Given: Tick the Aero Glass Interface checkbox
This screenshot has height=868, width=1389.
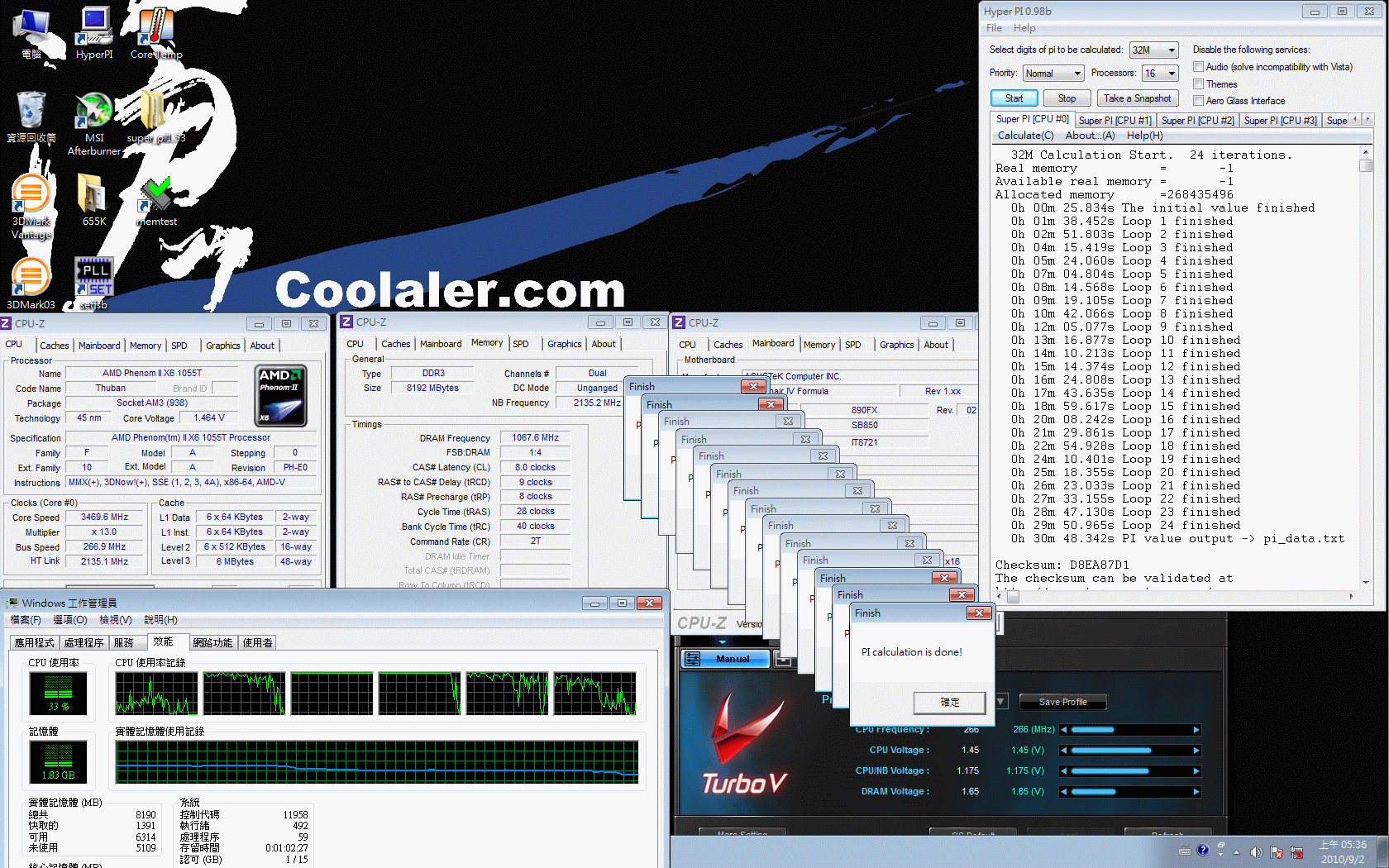Looking at the screenshot, I should (x=1198, y=101).
